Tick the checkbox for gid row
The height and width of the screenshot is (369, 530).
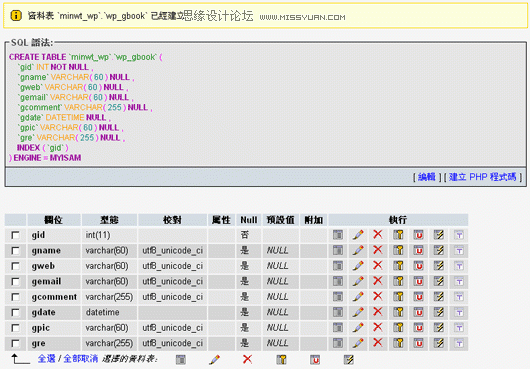coord(15,235)
